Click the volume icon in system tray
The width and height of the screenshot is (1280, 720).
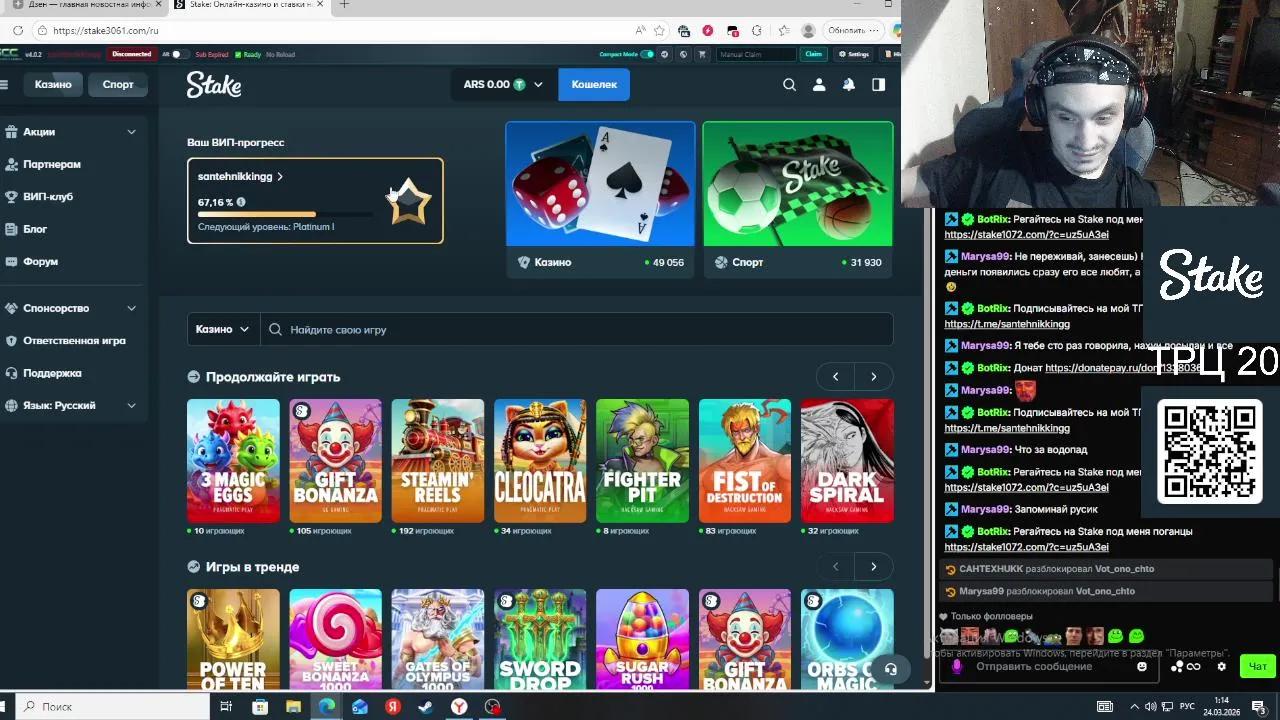[x=1151, y=707]
